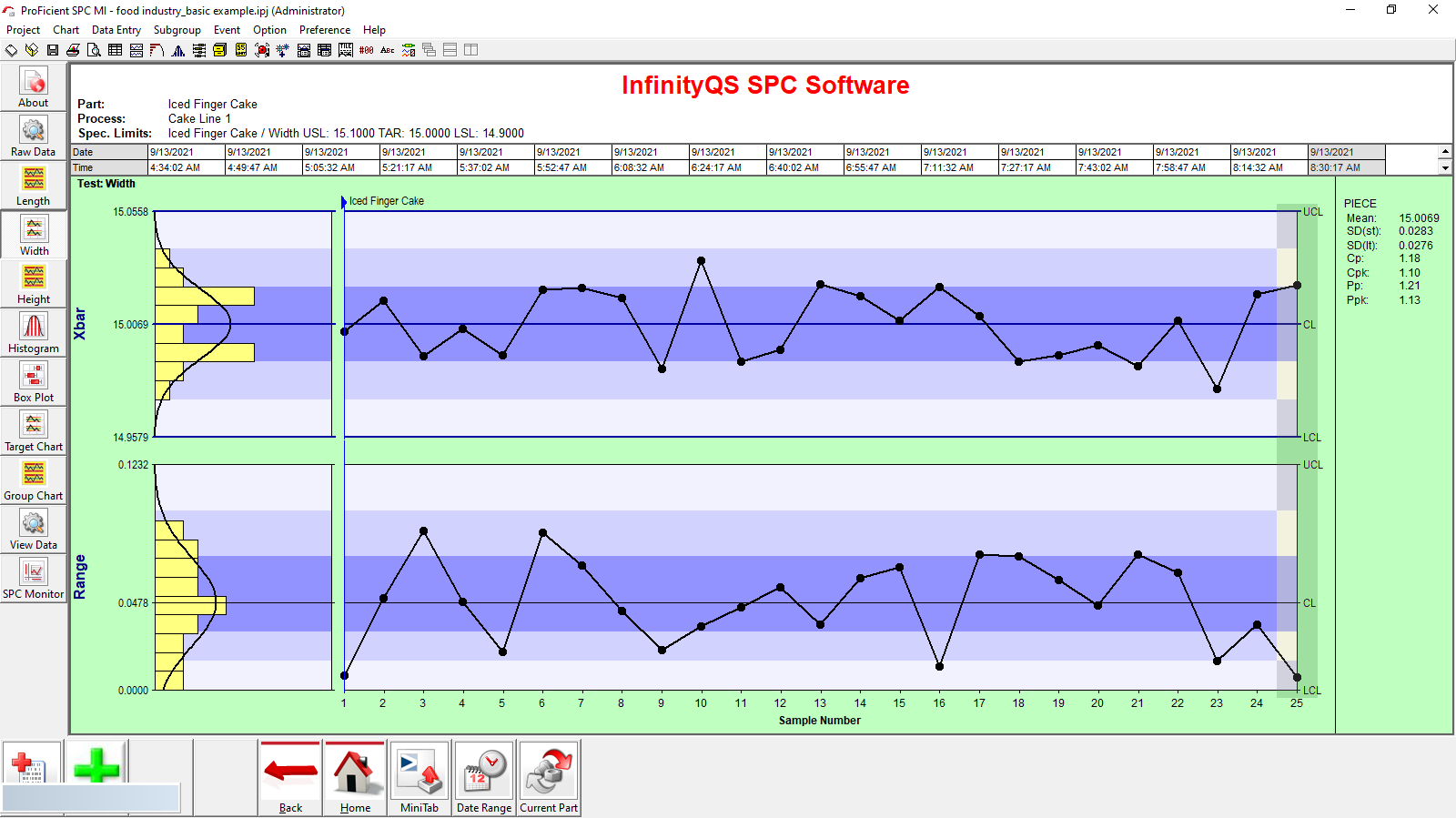Click the yellow file cabinet toolbar icon
Screen dimensions: 1456x818
click(219, 50)
